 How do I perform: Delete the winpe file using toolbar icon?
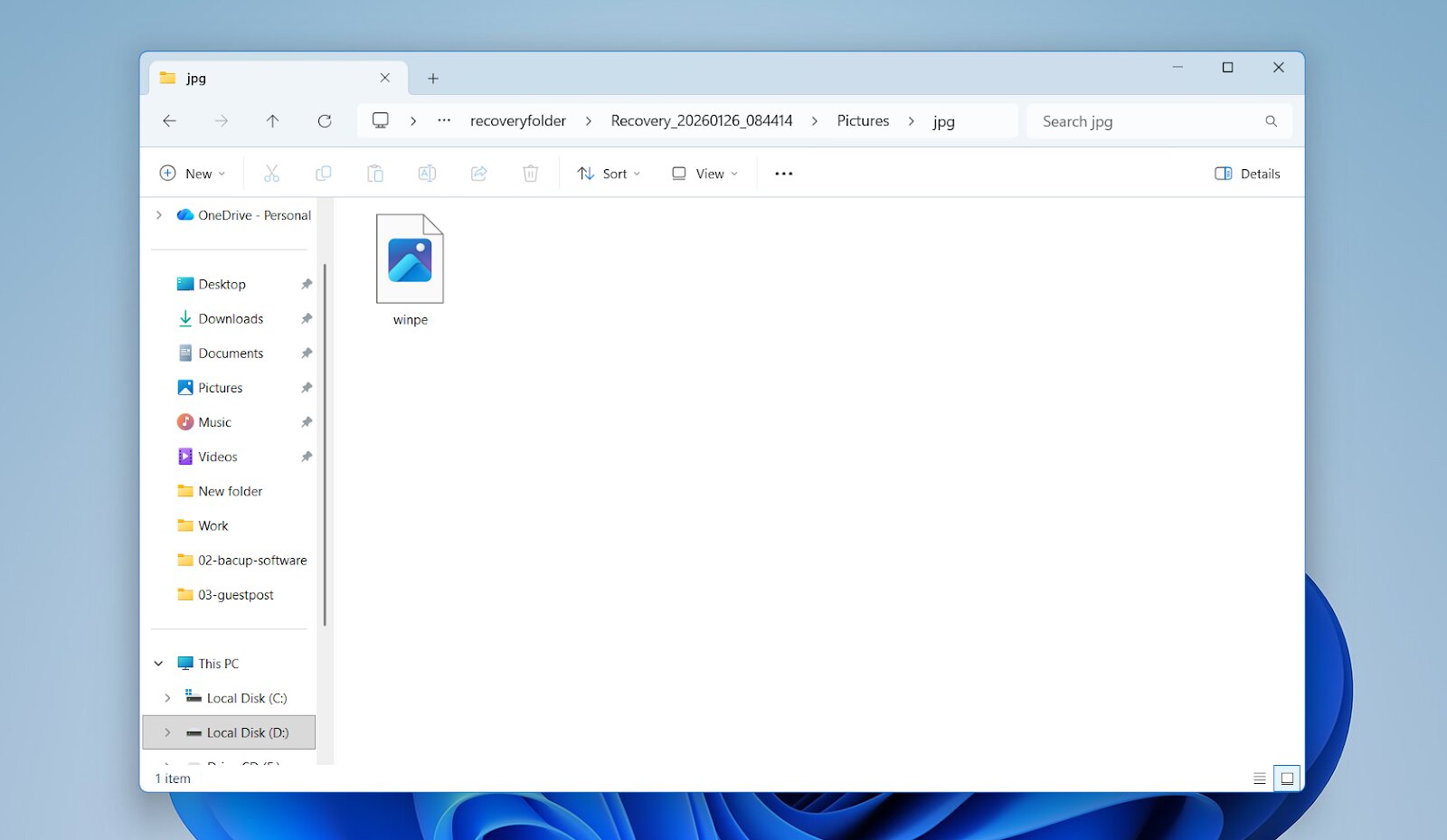[x=530, y=173]
